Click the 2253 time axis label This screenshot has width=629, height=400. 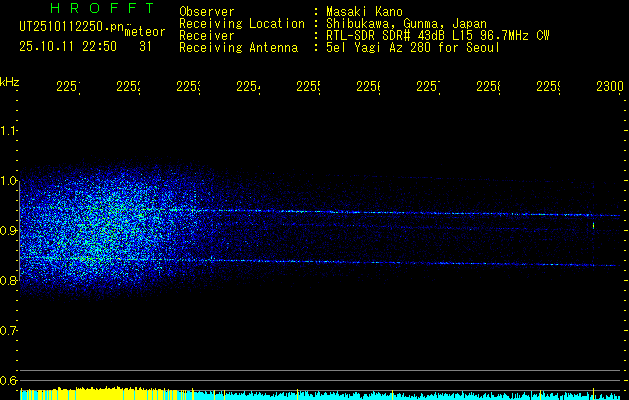coord(188,86)
